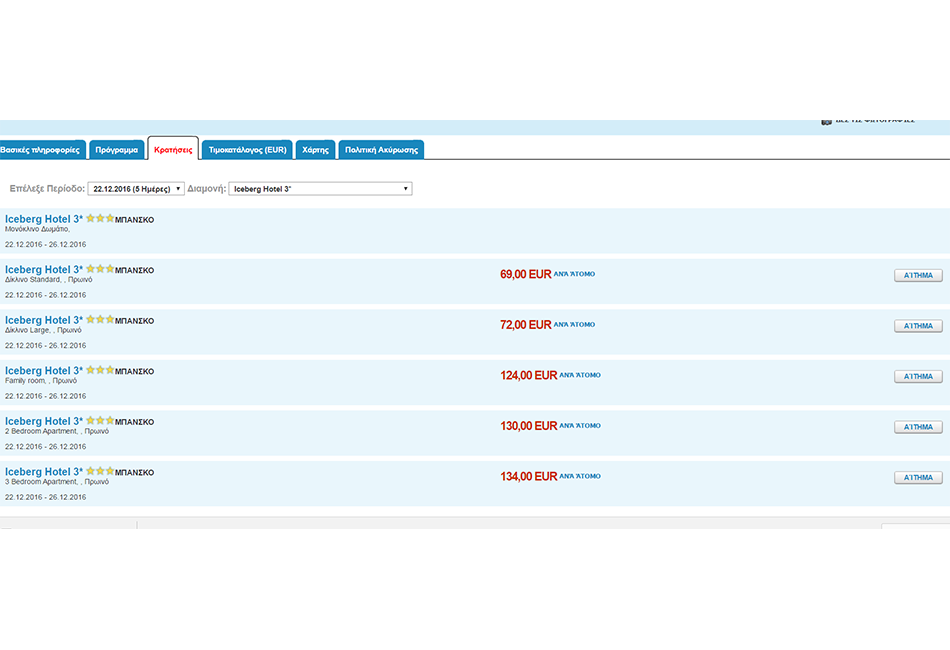Click the 134,00 EUR price
This screenshot has width=950, height=650.
click(528, 477)
